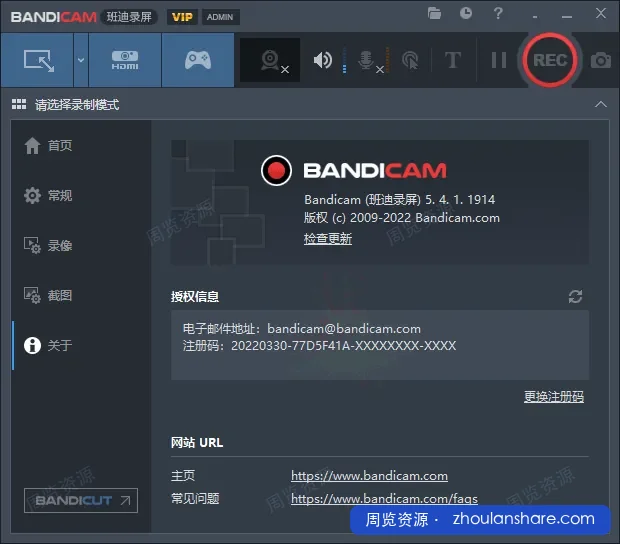Click the minimize to tray button
The image size is (620, 544).
[x=535, y=17]
